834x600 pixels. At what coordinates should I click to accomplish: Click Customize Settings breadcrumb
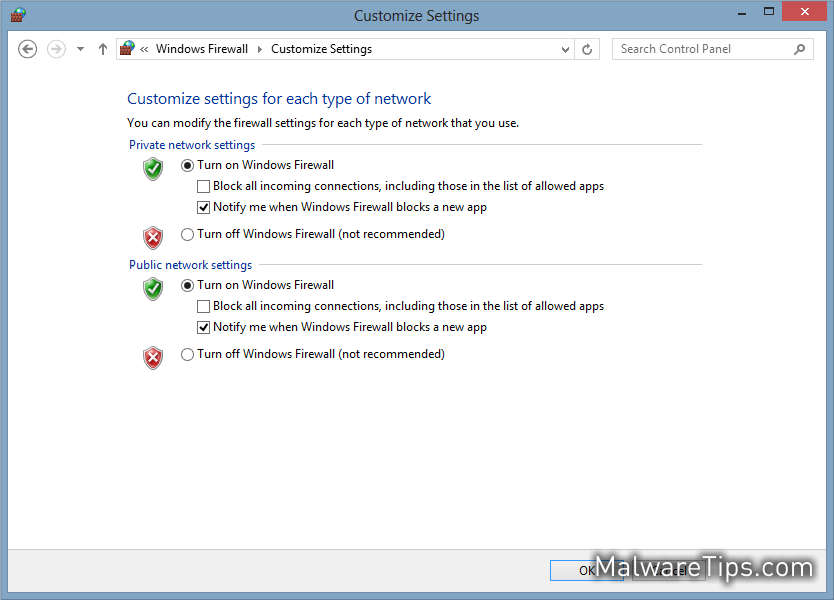321,49
